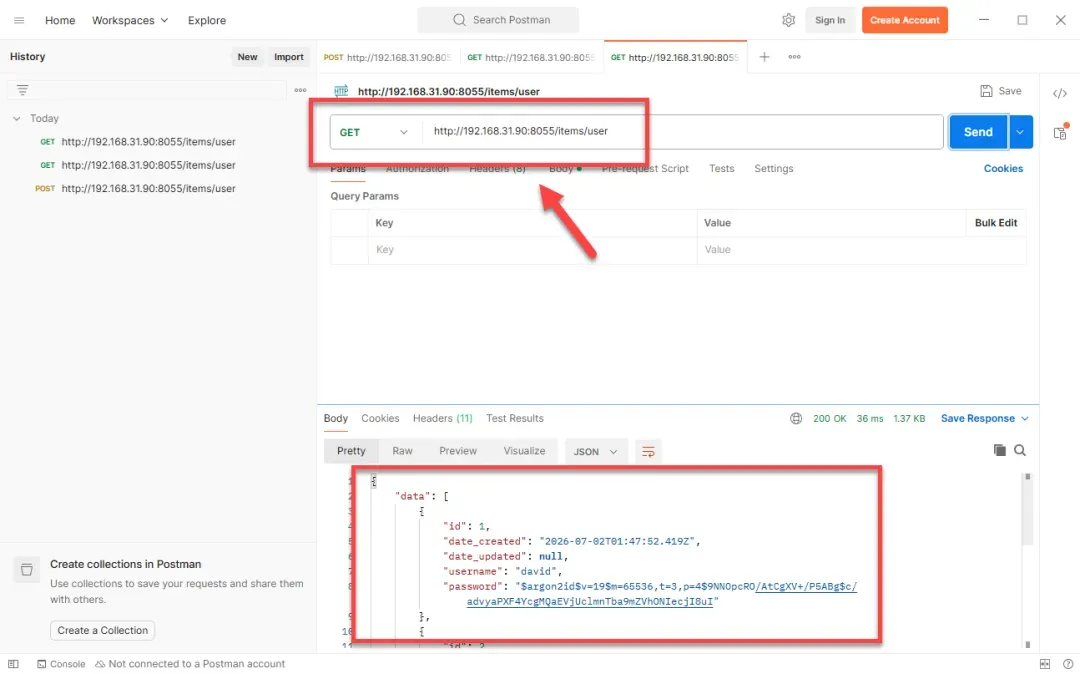This screenshot has width=1080, height=674.
Task: Click the network globe icon
Action: coord(796,418)
